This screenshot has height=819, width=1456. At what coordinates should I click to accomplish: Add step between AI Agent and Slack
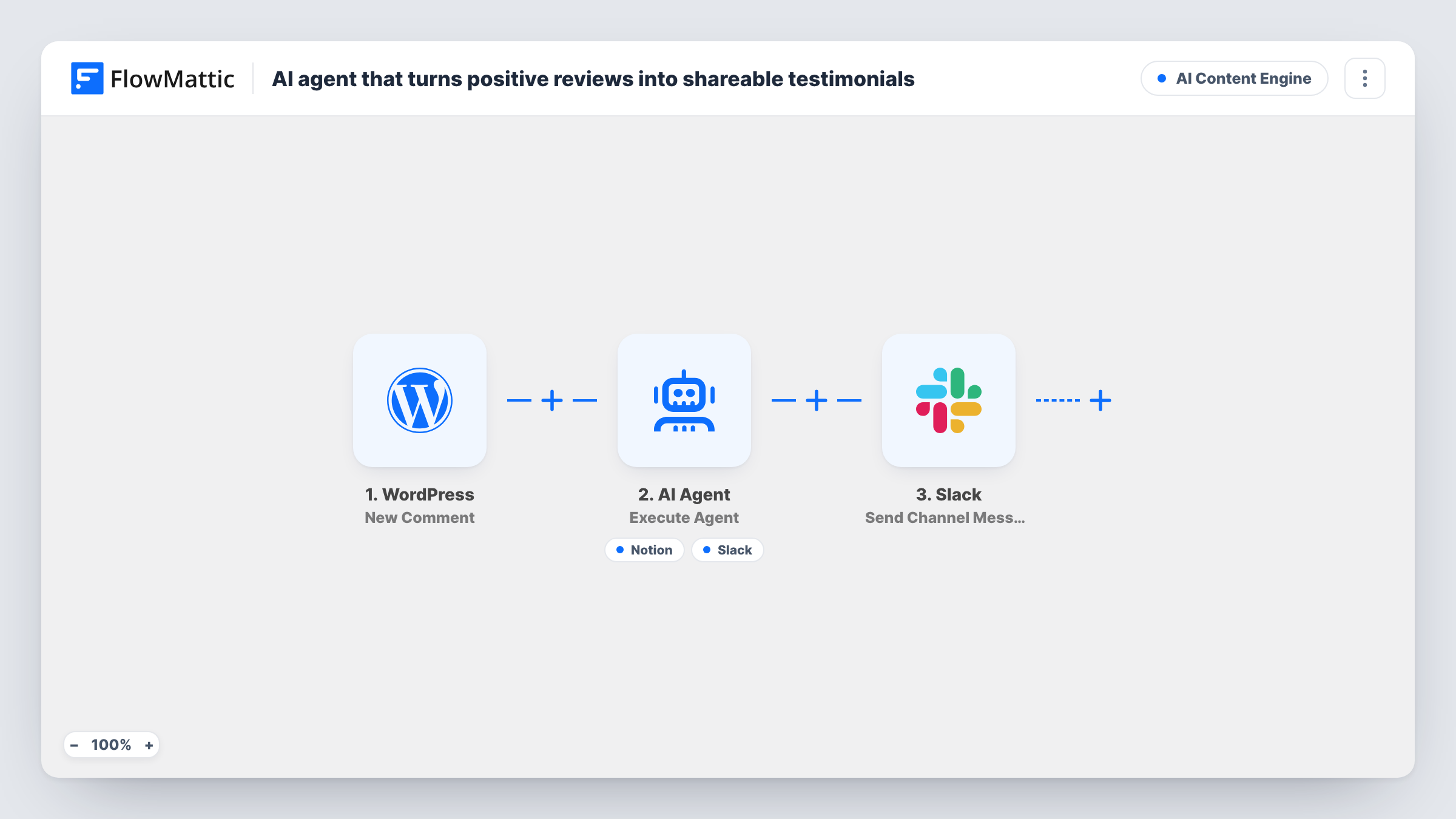tap(817, 400)
